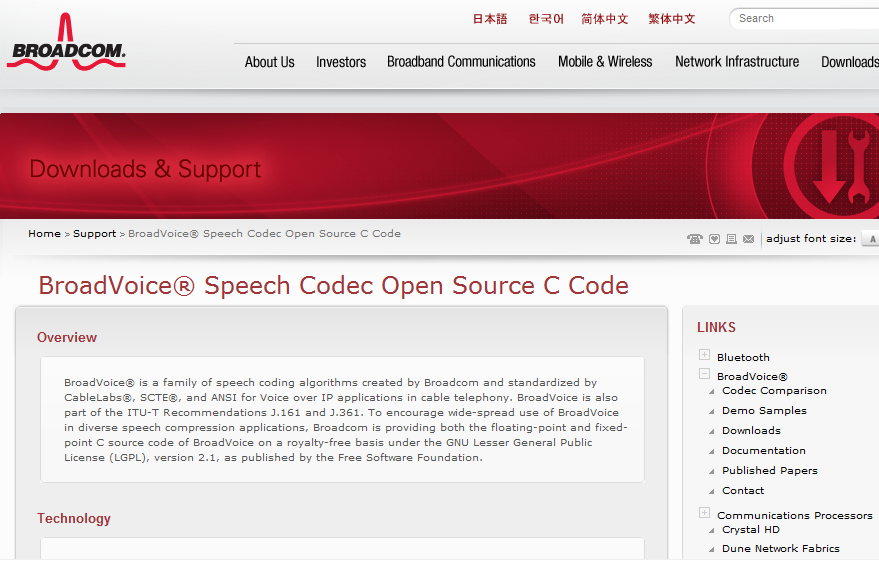Switch to Simplified Chinese language
Screen dimensions: 879x561
coord(604,19)
